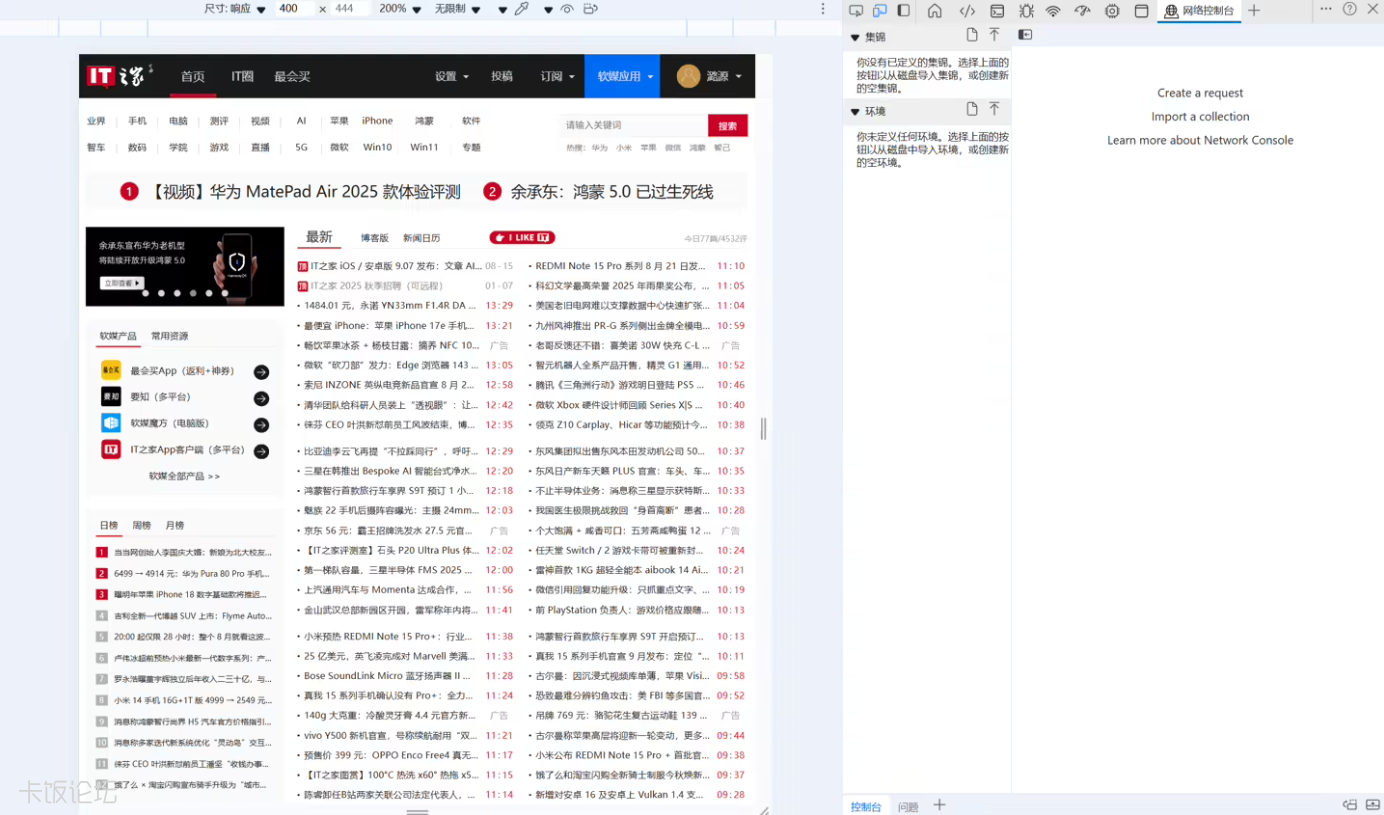Click the 投稿 nav link
Image resolution: width=1384 pixels, height=815 pixels.
point(502,76)
